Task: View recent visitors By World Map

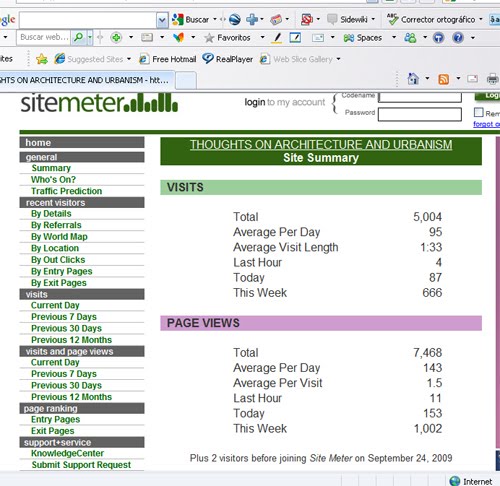Action: [x=59, y=237]
